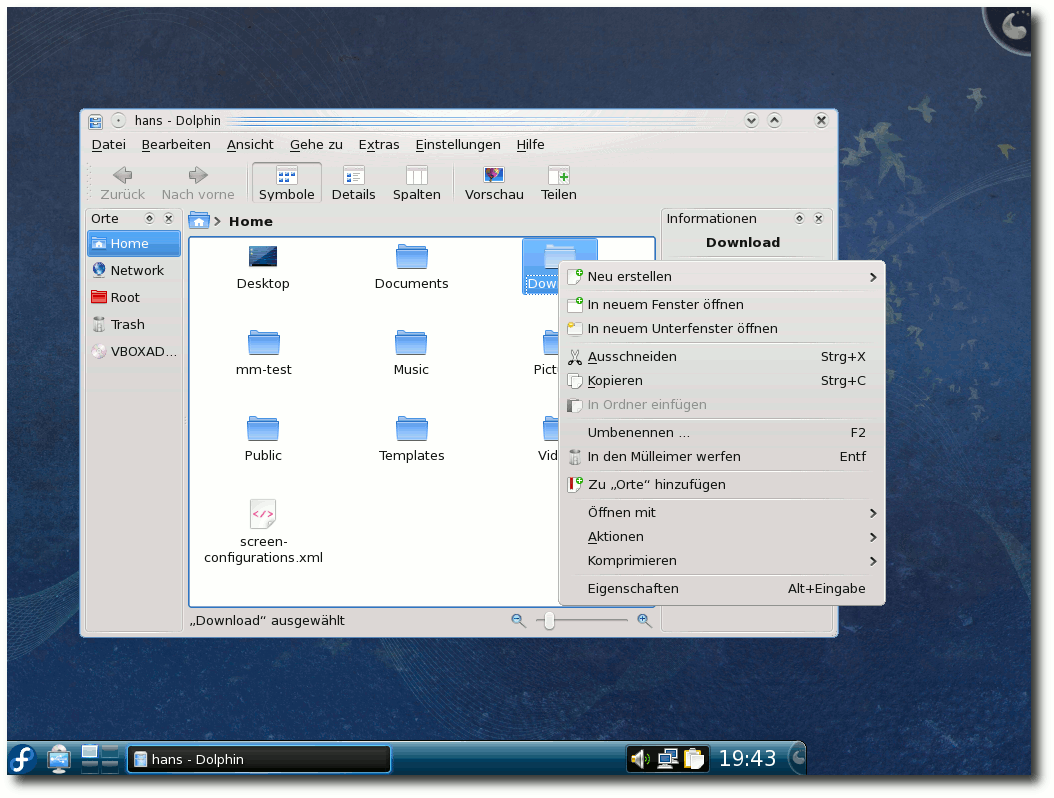Viewport: 1054px width, 798px height.
Task: Open the Network place in sidebar
Action: pos(134,270)
